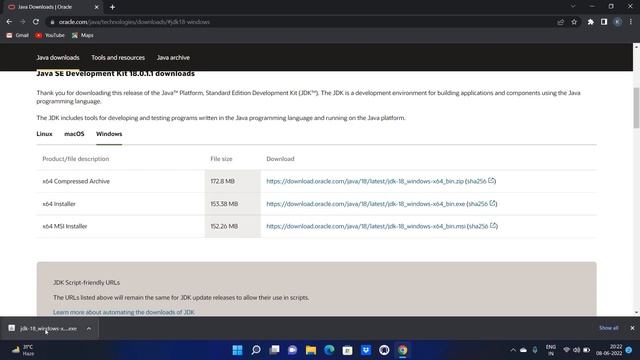The height and width of the screenshot is (360, 640).
Task: Select the x64 MSI Installer row label
Action: coord(65,226)
